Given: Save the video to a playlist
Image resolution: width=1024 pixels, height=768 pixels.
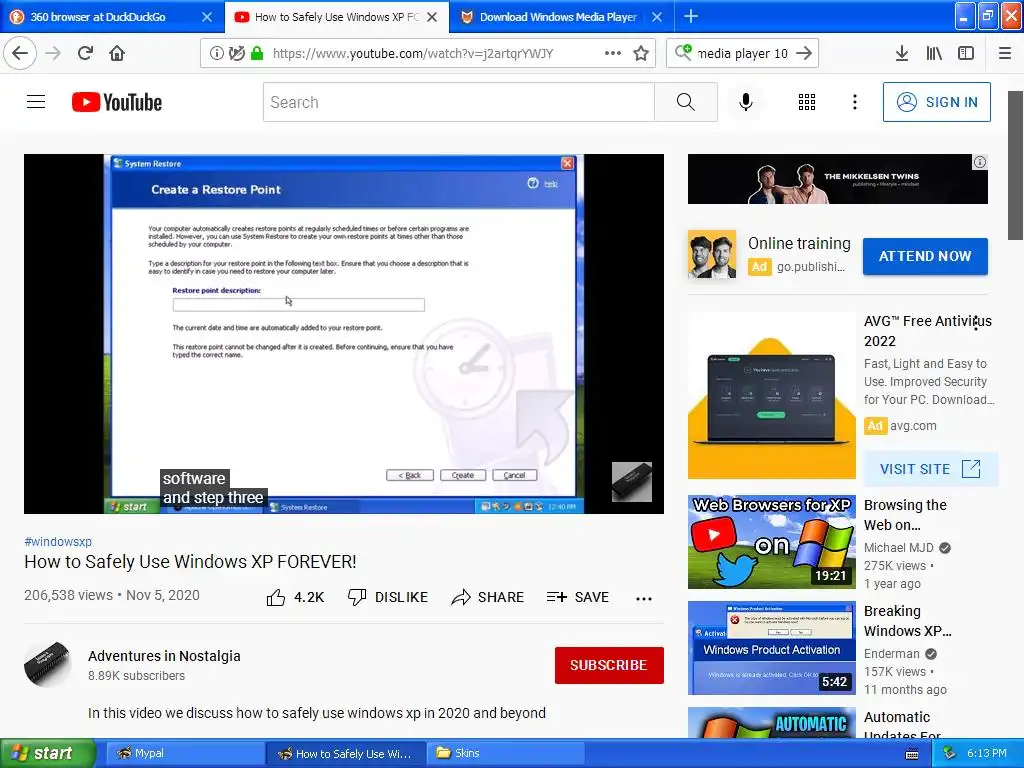Looking at the screenshot, I should pyautogui.click(x=578, y=597).
